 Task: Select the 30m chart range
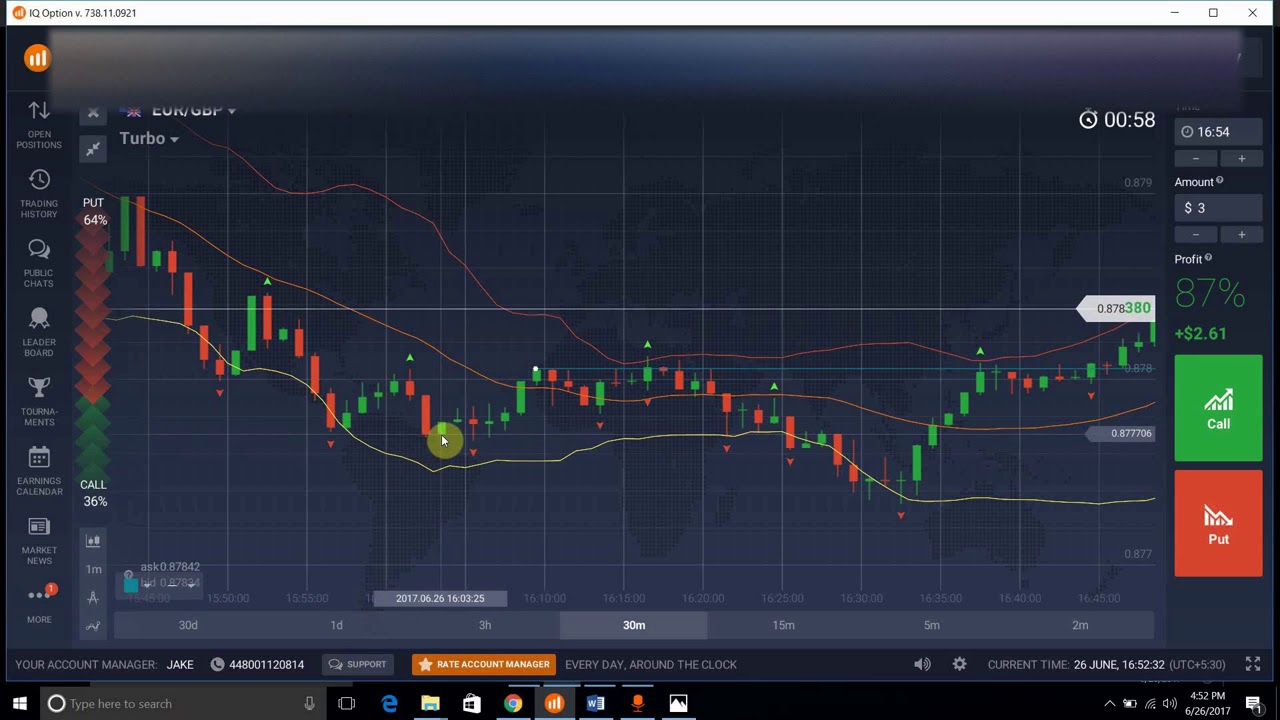634,625
